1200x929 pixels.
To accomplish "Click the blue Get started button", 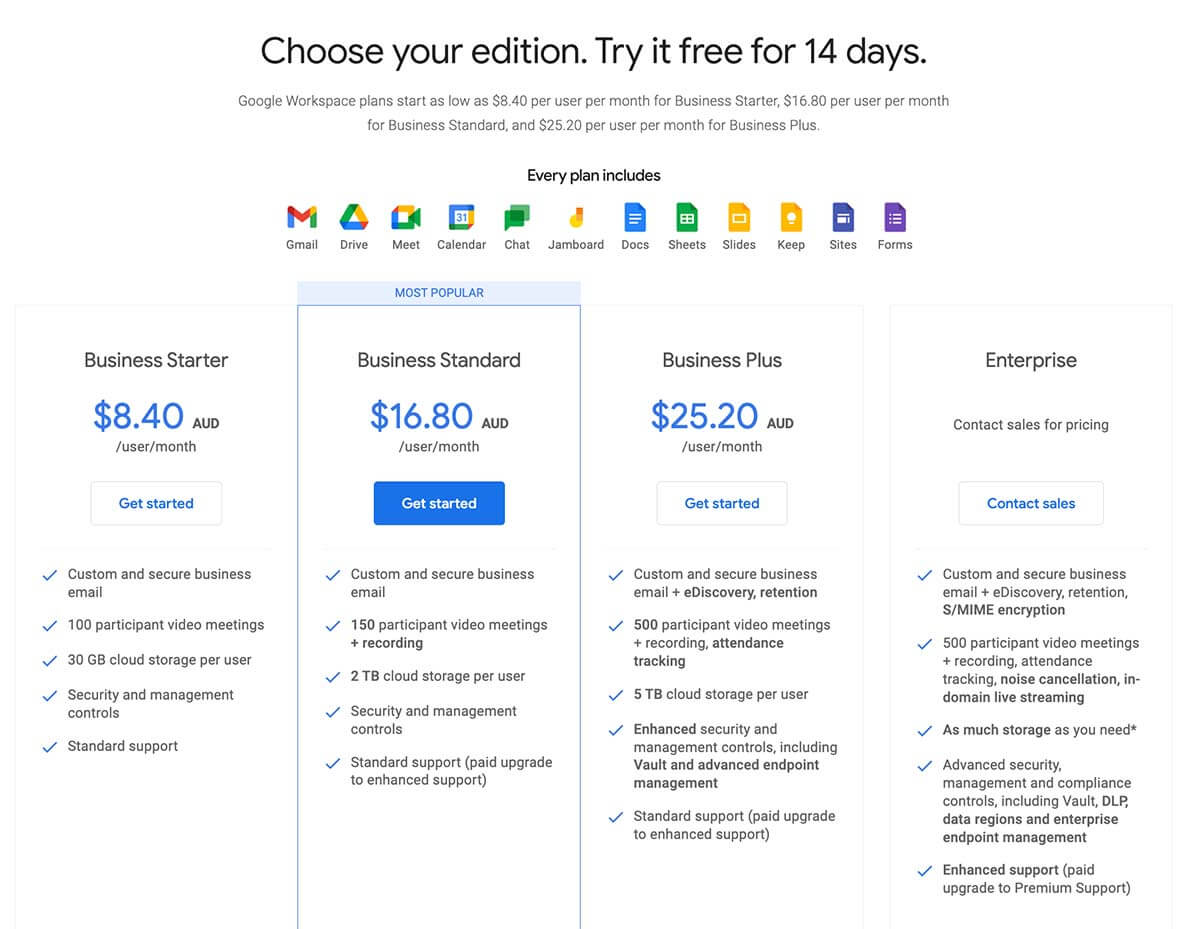I will (x=439, y=503).
